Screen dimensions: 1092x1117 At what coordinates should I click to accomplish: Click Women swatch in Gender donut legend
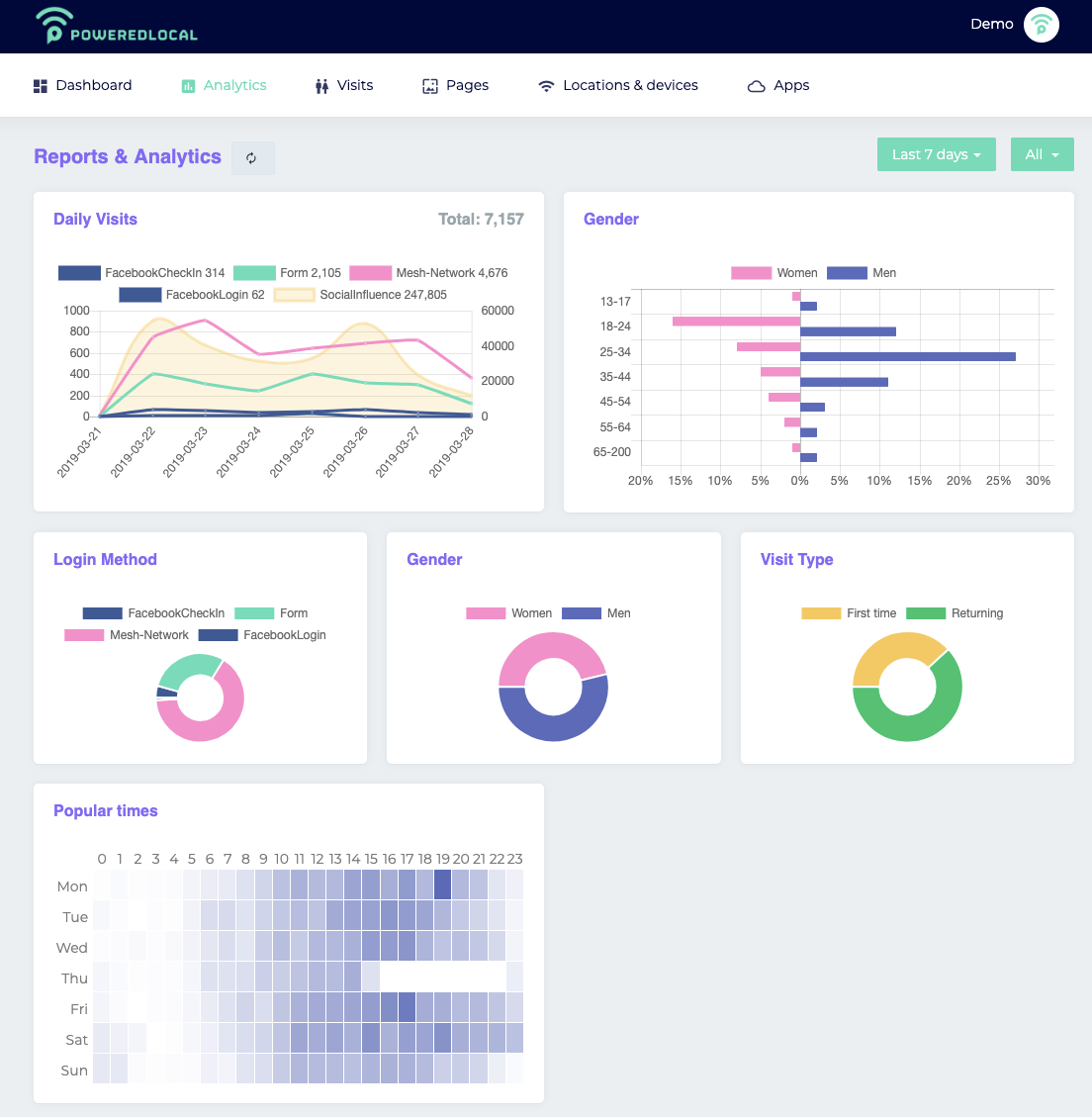coord(486,613)
